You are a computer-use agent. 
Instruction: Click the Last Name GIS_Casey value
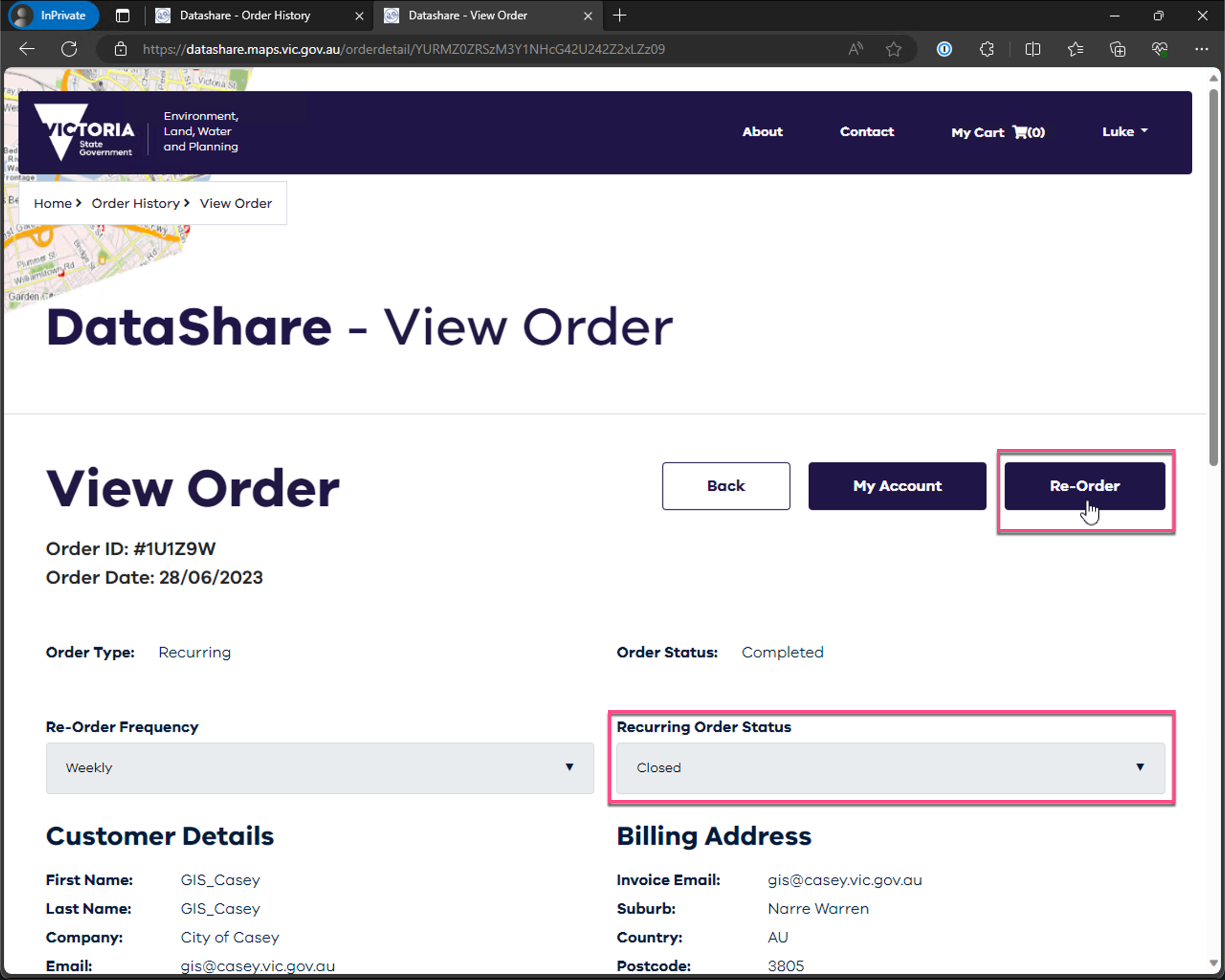click(220, 909)
